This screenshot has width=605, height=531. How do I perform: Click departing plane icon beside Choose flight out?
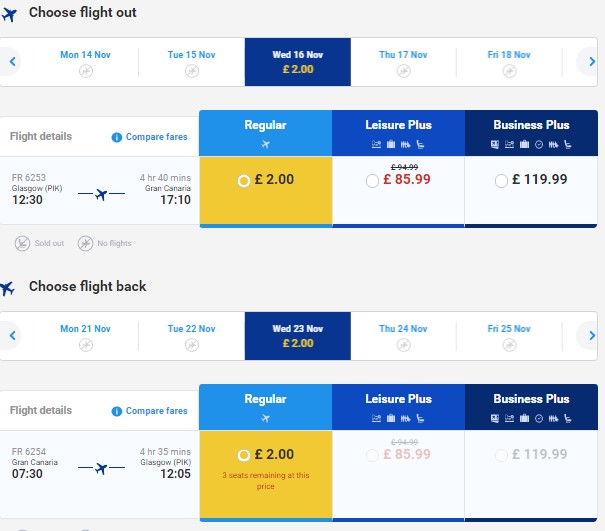pyautogui.click(x=9, y=15)
